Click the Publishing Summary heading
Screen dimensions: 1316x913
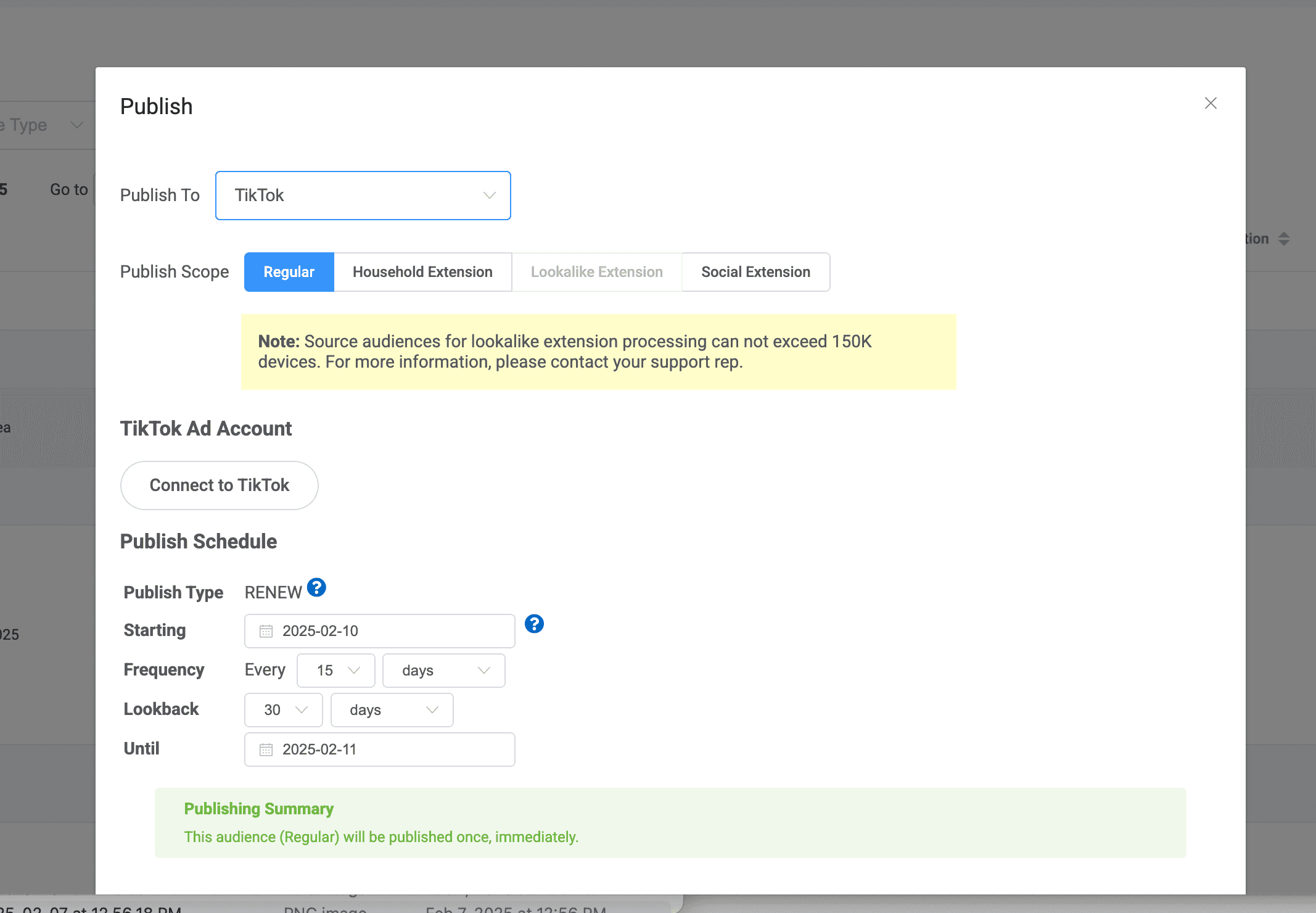[258, 809]
